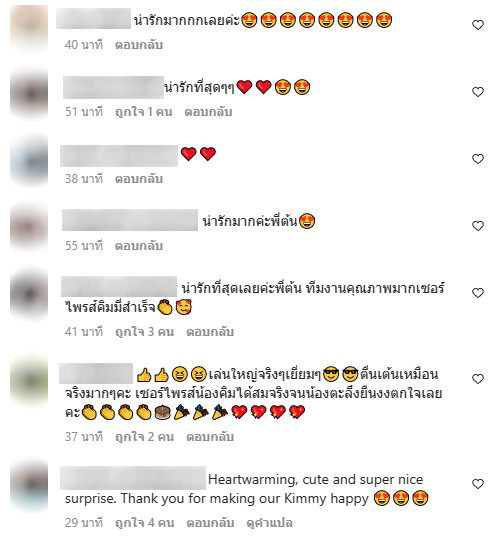Like the comment posted 51 minutes ago
The image size is (496, 550).
pos(478,92)
